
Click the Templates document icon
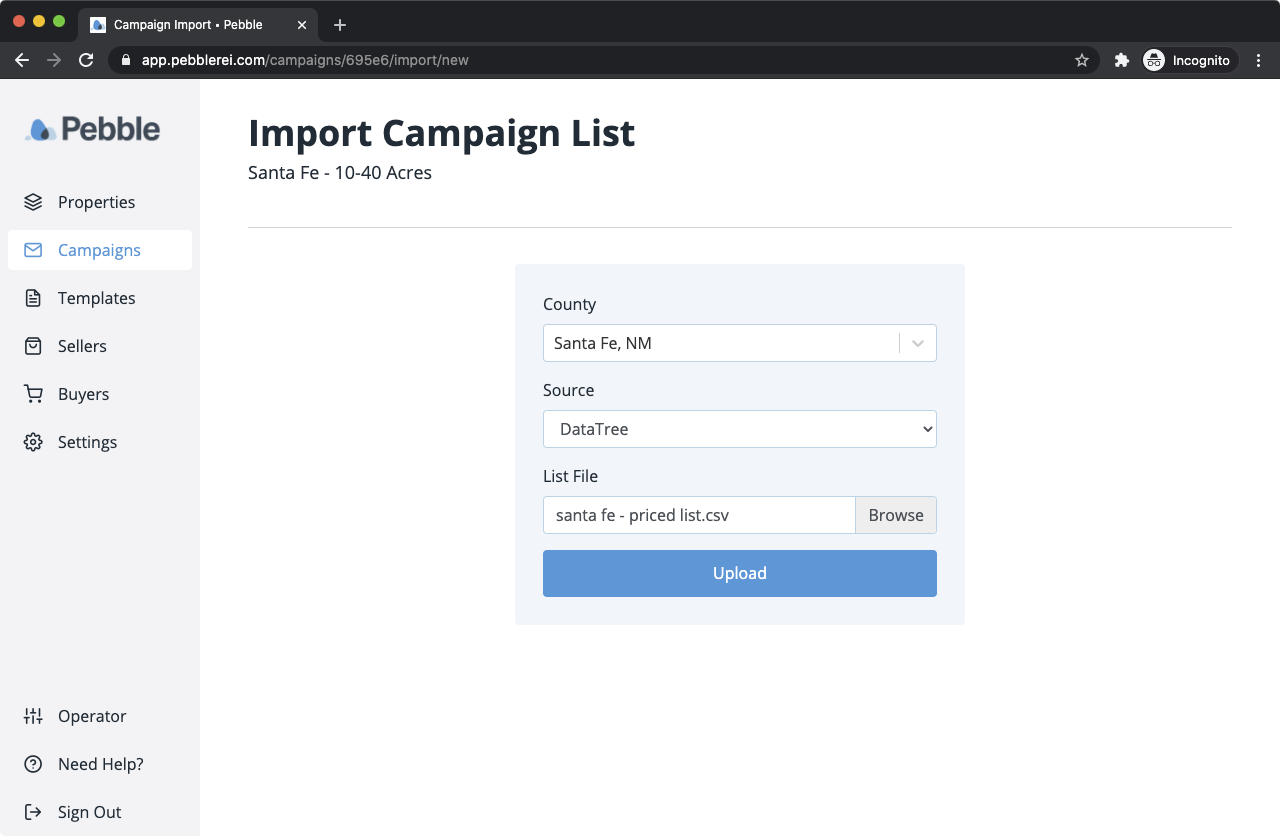coord(33,298)
